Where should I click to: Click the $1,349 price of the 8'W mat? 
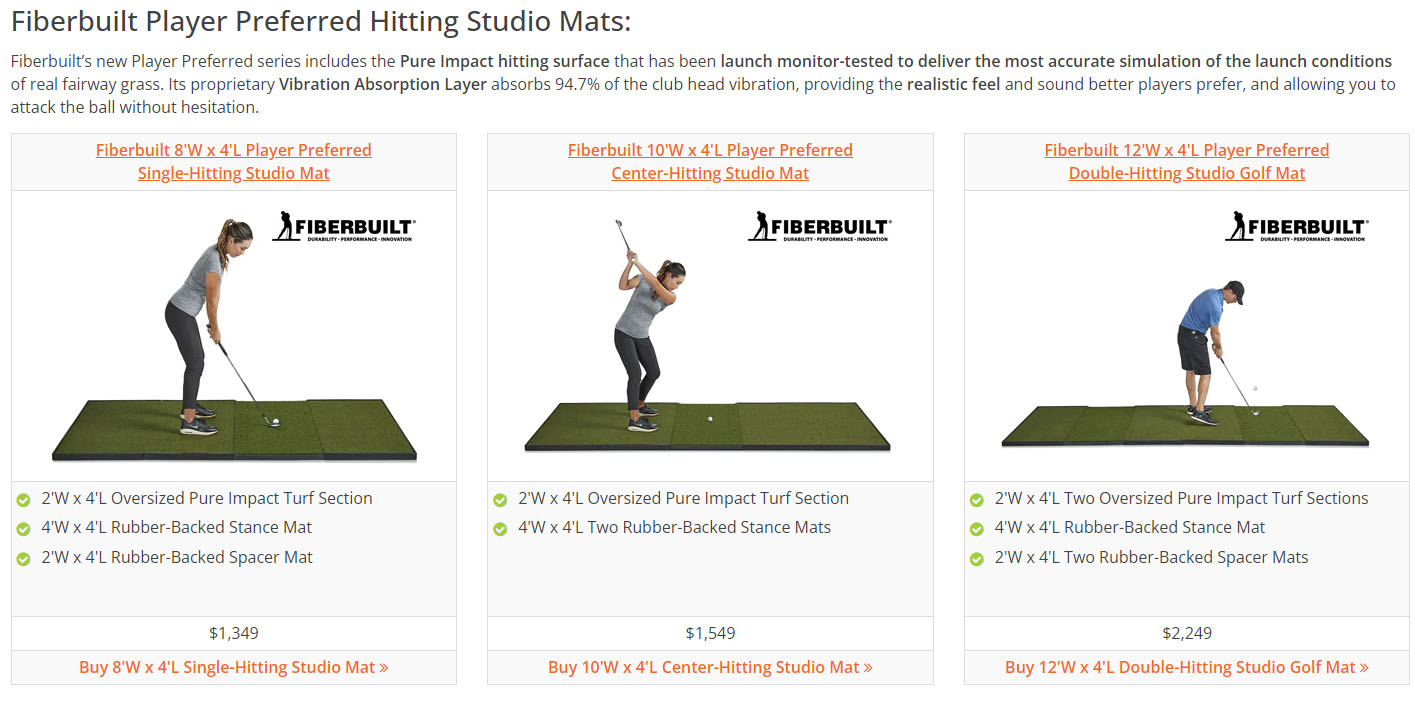(x=234, y=633)
